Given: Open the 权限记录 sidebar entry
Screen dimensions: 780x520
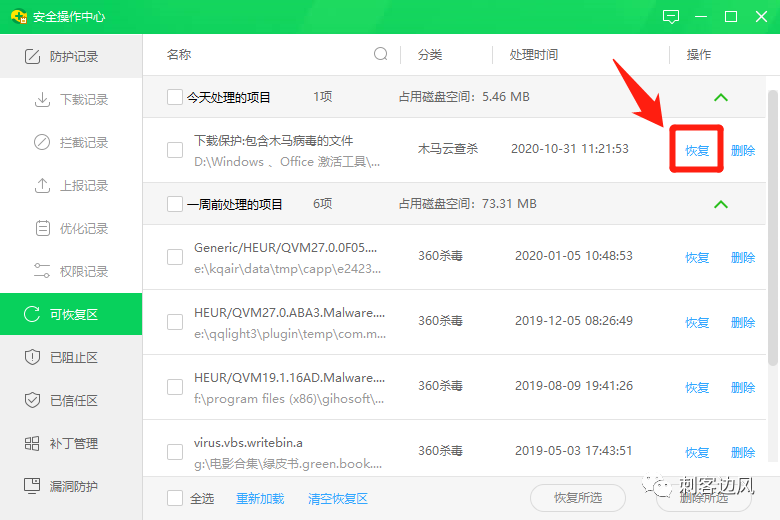Looking at the screenshot, I should pos(71,271).
